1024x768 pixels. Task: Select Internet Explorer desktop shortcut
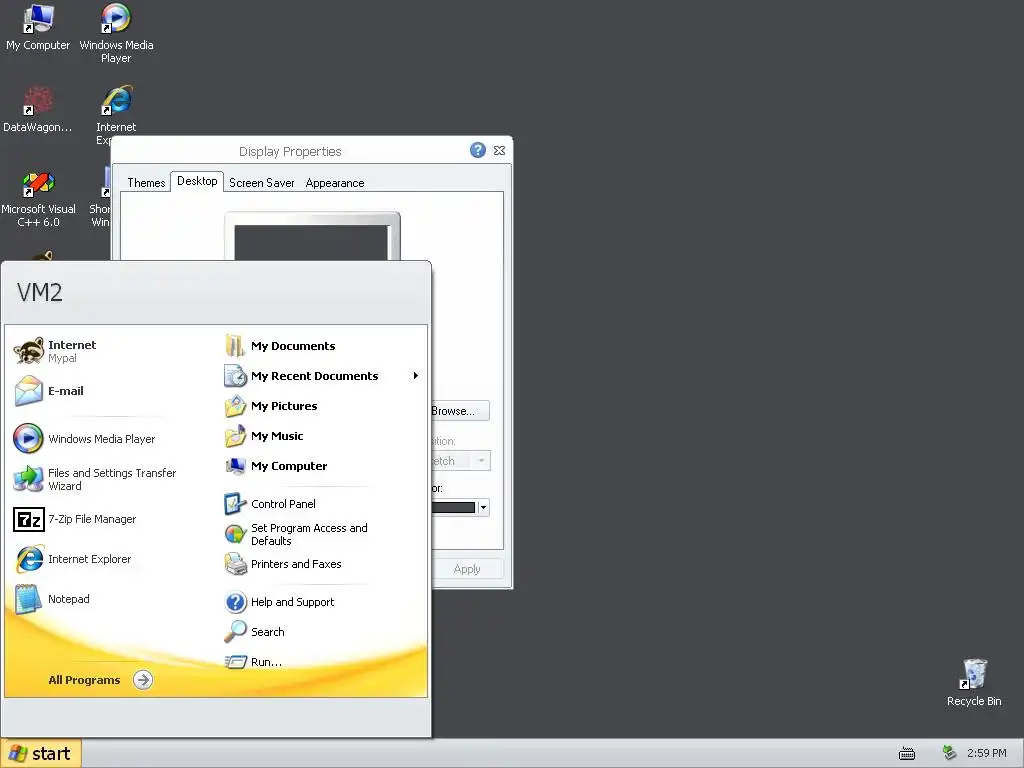pyautogui.click(x=116, y=110)
